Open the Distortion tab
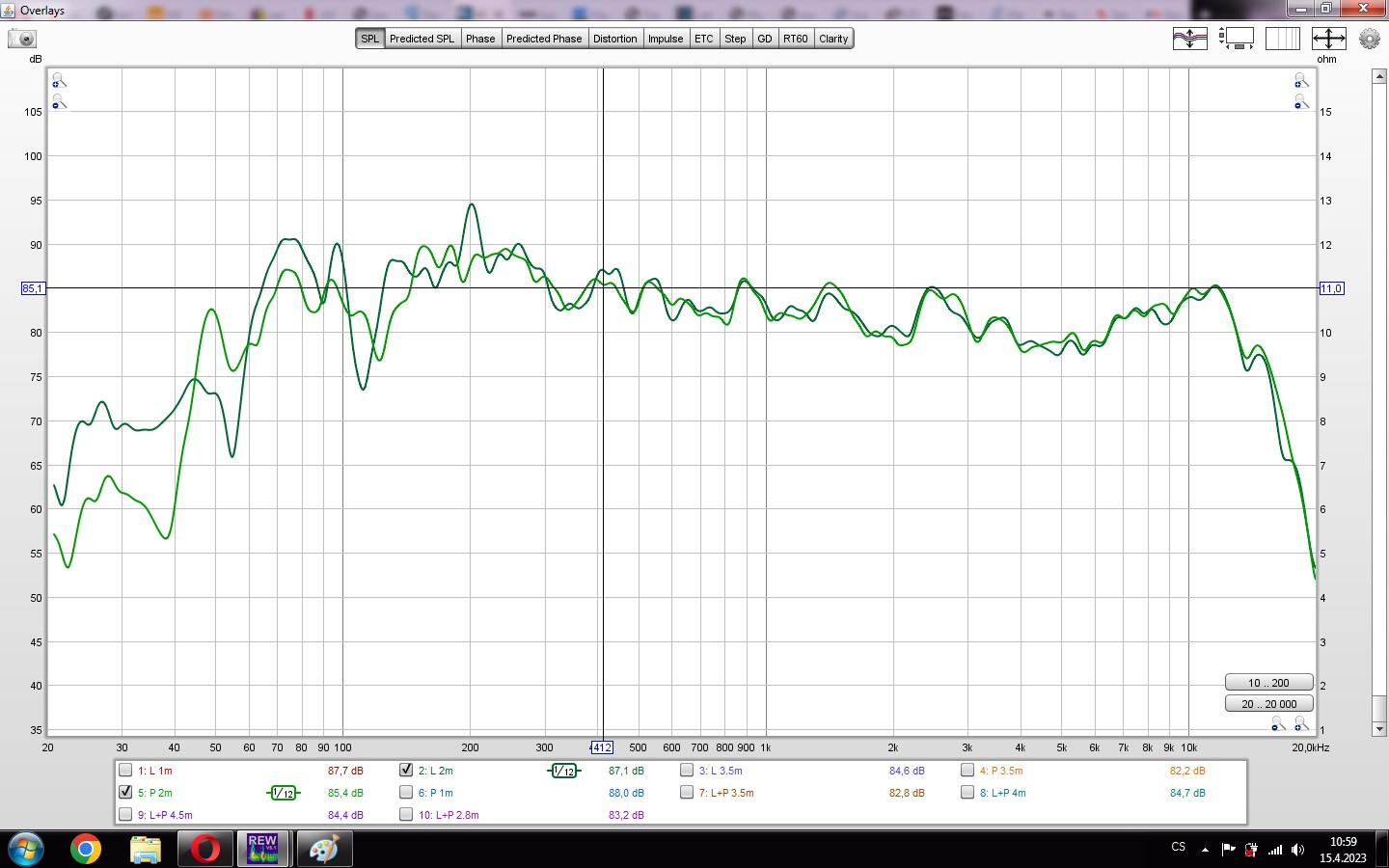This screenshot has width=1389, height=868. [x=614, y=39]
